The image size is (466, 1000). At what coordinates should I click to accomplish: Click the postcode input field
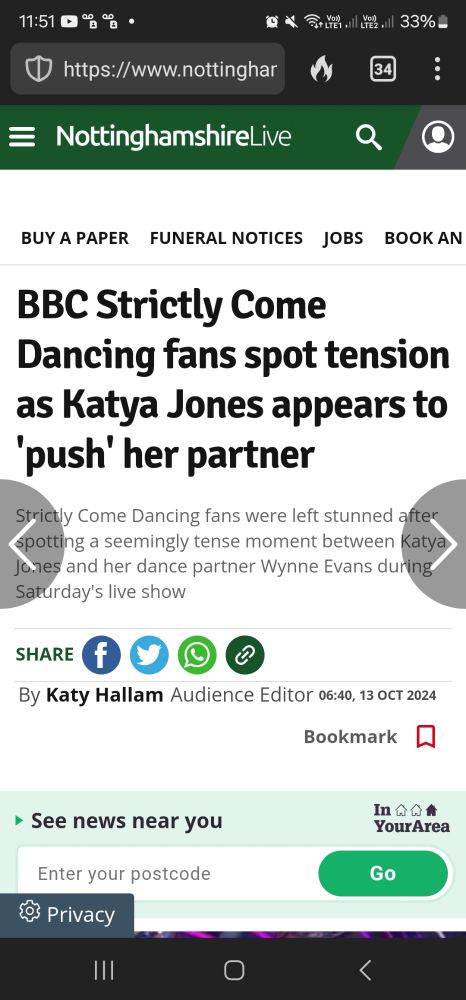pos(167,873)
